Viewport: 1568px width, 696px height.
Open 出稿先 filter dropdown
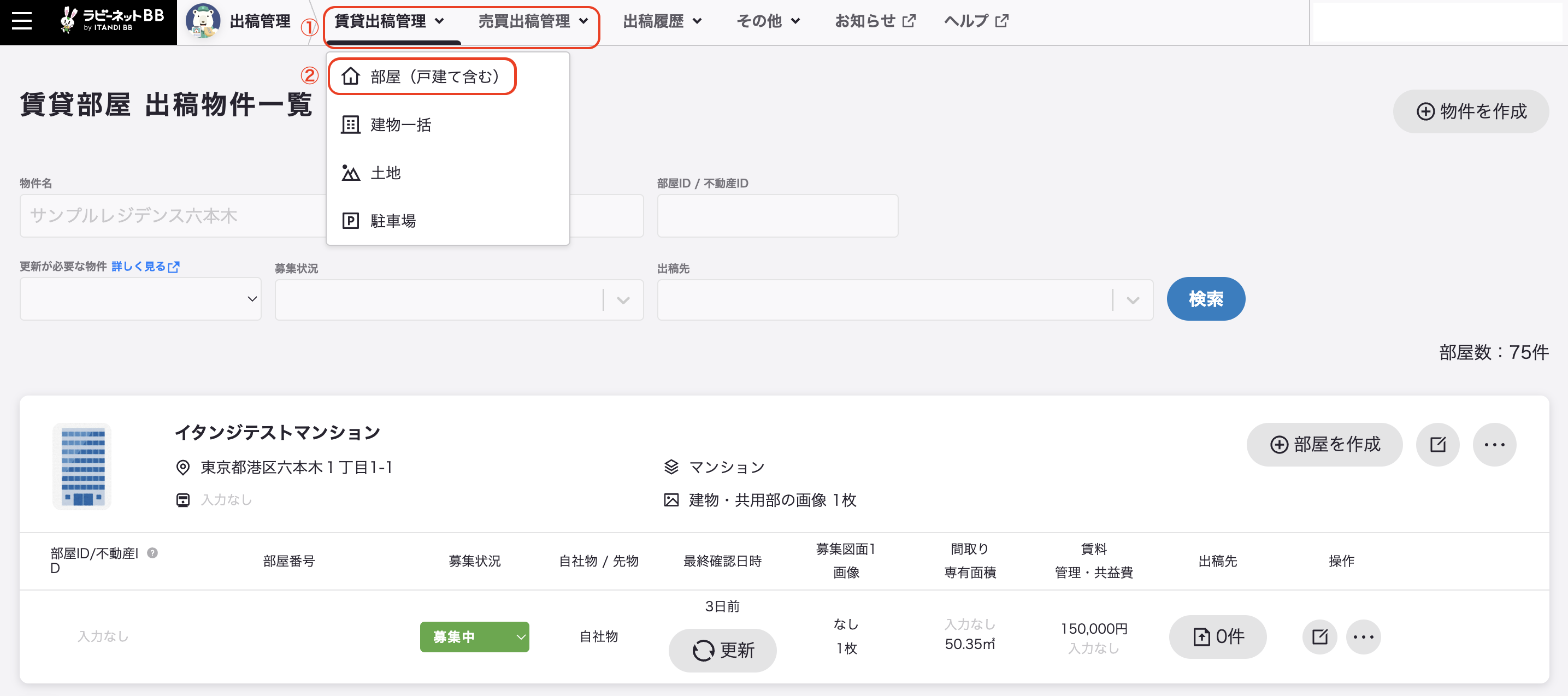coord(905,299)
